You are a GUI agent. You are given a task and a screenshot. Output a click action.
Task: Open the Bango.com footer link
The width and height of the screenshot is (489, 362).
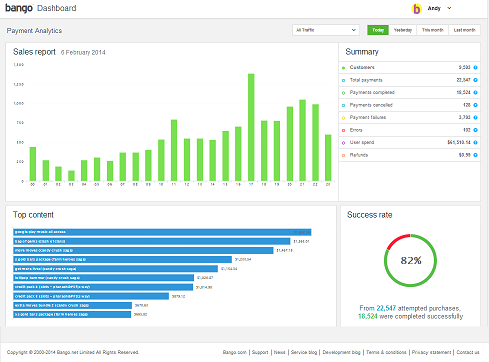pyautogui.click(x=235, y=352)
